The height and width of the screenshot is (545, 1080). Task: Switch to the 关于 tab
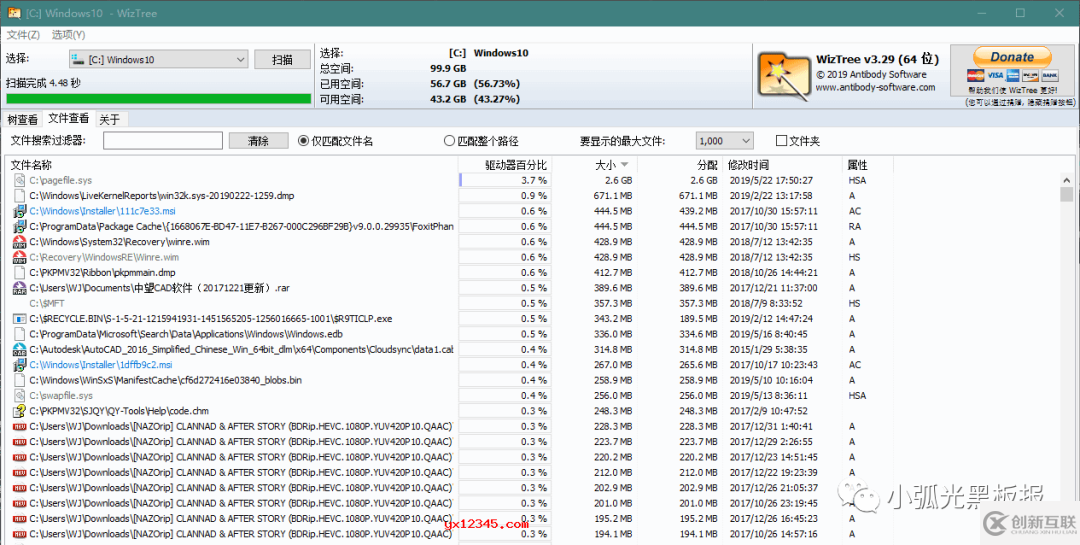tap(110, 119)
